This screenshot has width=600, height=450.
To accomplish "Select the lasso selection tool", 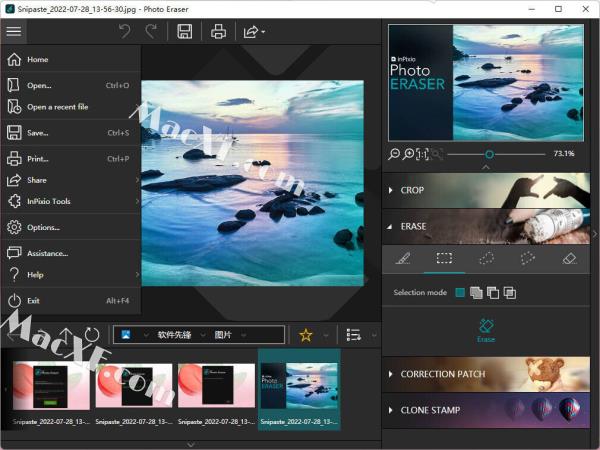I will [x=486, y=258].
